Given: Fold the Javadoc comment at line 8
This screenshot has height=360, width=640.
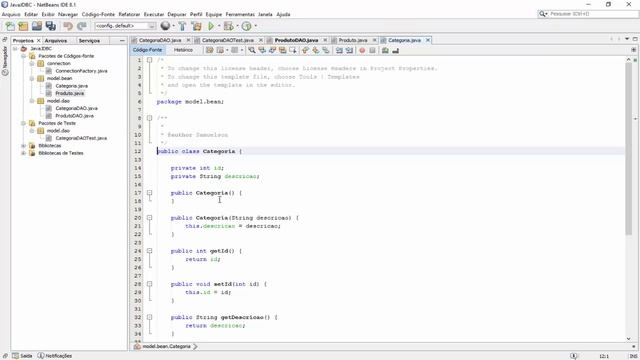Looking at the screenshot, I should pos(149,118).
